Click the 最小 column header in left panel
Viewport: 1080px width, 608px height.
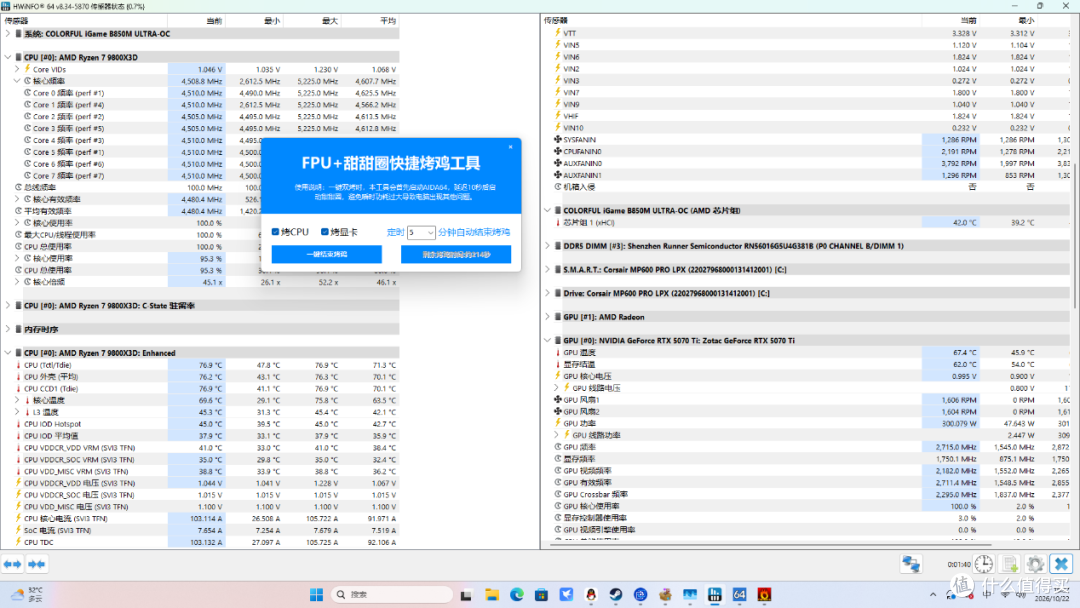pos(254,21)
